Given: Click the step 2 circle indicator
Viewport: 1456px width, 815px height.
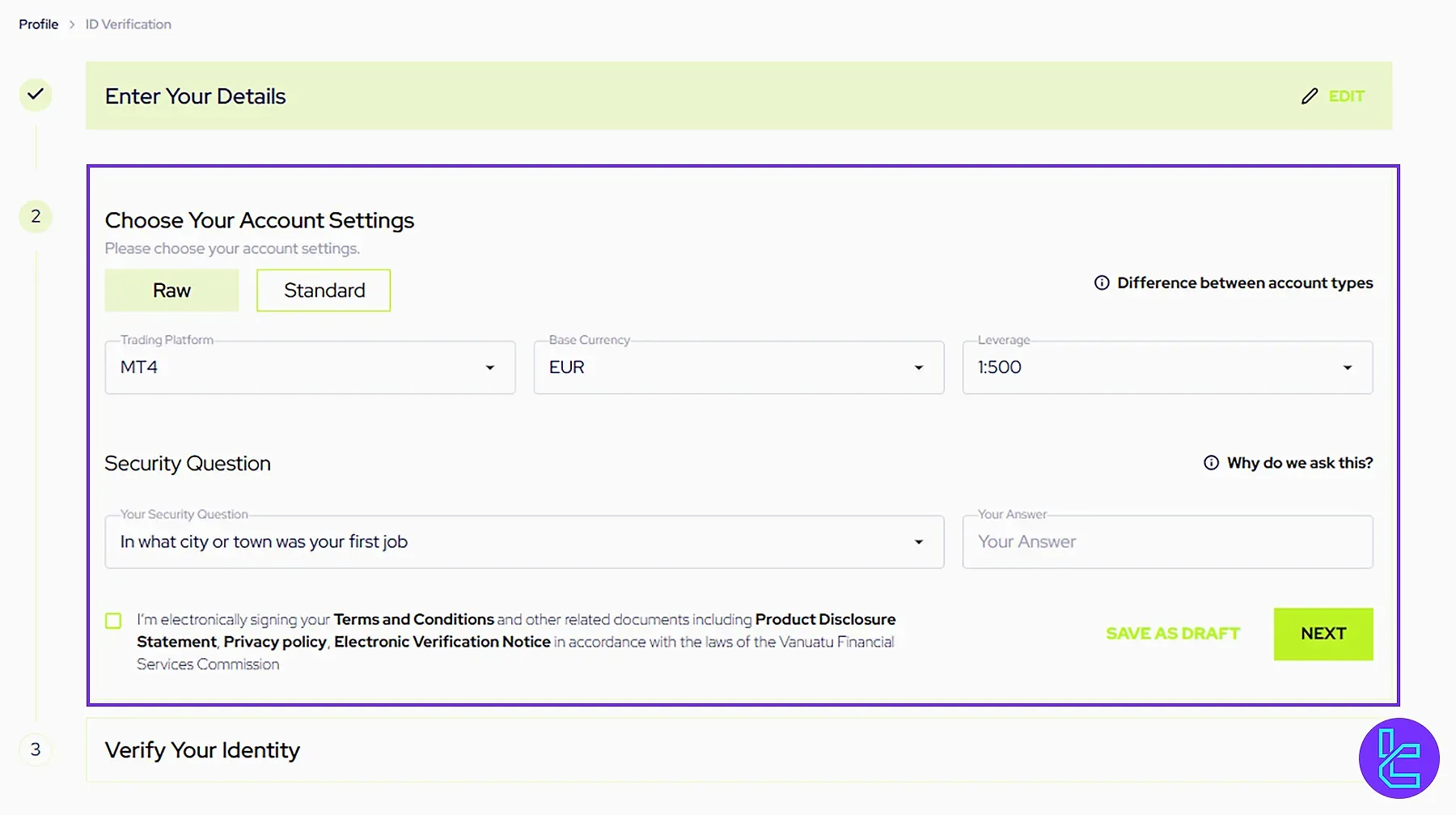Looking at the screenshot, I should tap(36, 216).
